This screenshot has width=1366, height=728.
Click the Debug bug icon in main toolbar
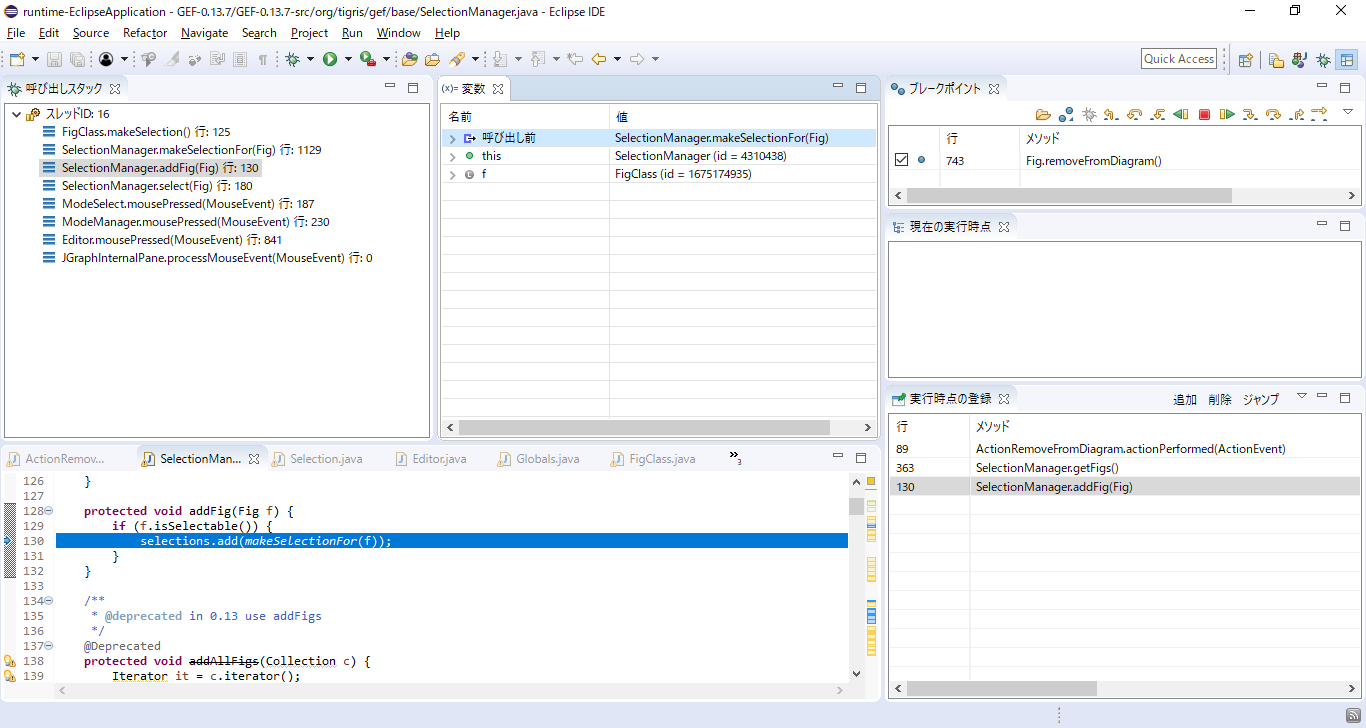coord(293,60)
